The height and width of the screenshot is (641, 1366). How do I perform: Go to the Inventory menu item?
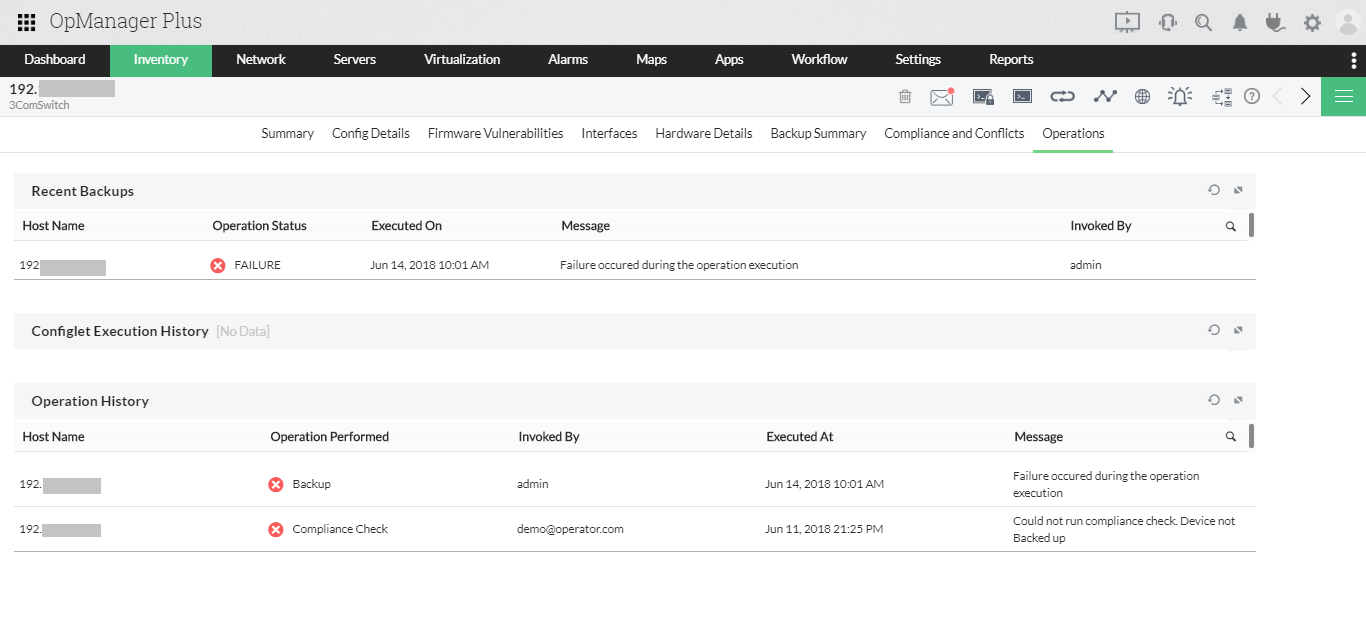[x=161, y=60]
